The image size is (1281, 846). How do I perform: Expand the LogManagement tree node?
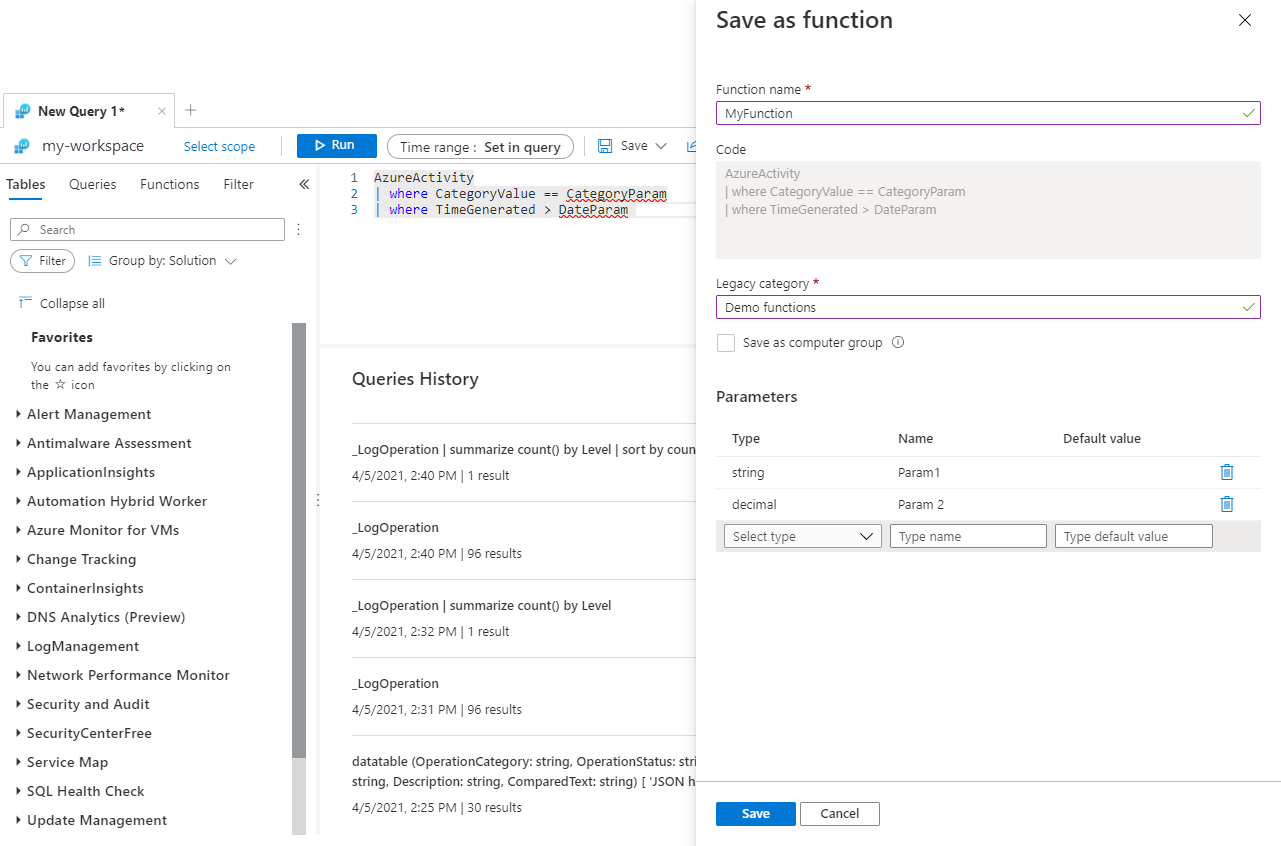tap(19, 646)
